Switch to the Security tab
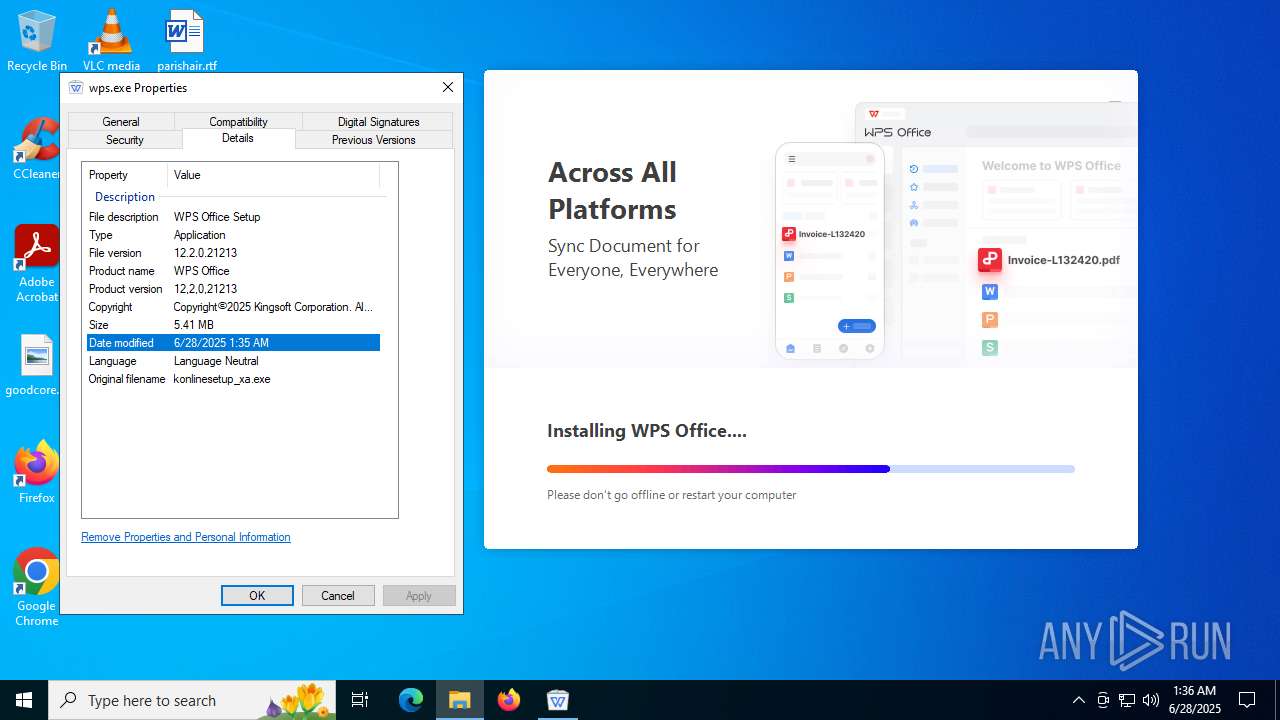 [x=125, y=140]
